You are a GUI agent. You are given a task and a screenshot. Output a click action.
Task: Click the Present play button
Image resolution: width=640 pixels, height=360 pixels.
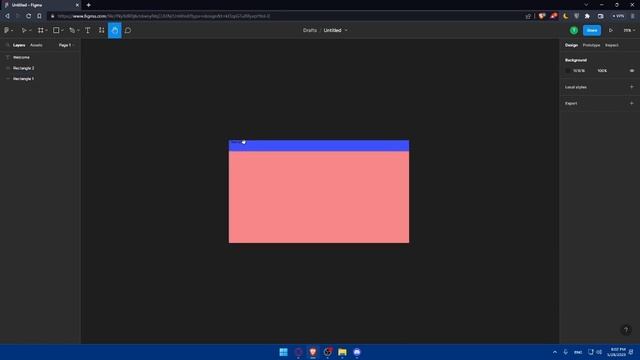click(611, 30)
